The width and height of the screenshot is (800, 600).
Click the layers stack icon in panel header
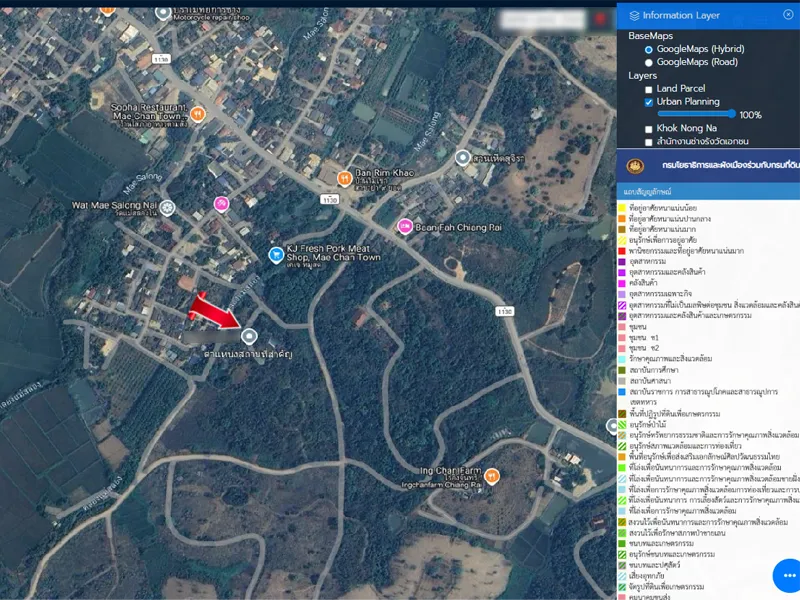pyautogui.click(x=634, y=15)
